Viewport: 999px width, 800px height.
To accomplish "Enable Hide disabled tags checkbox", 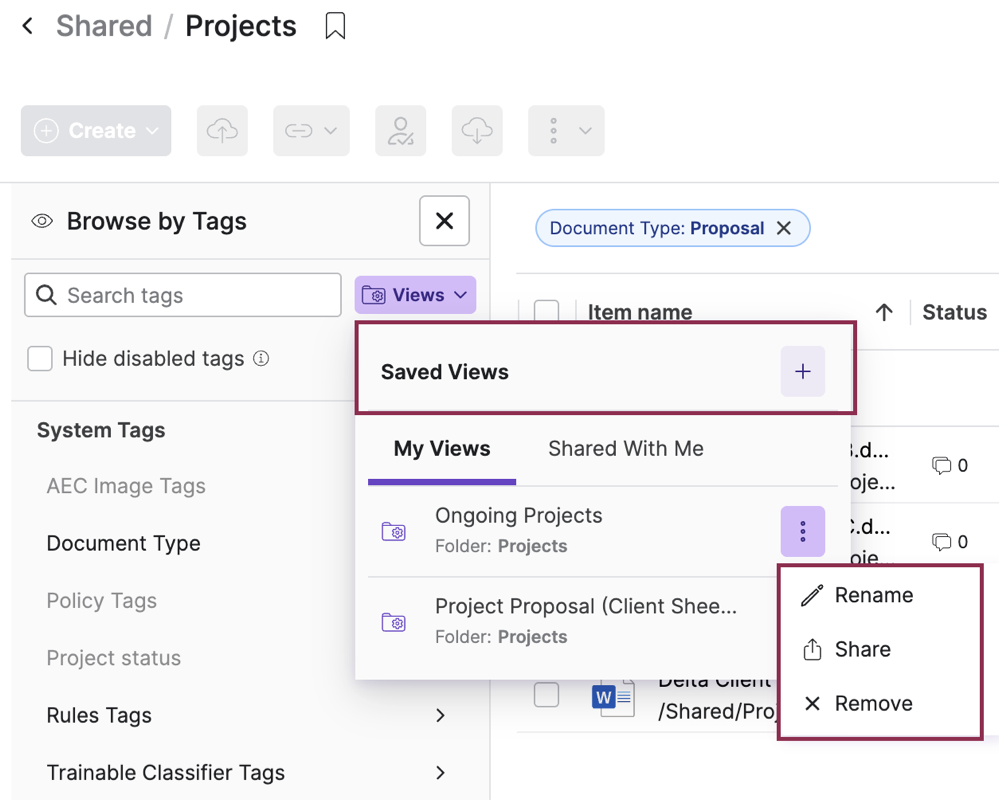I will click(x=40, y=359).
